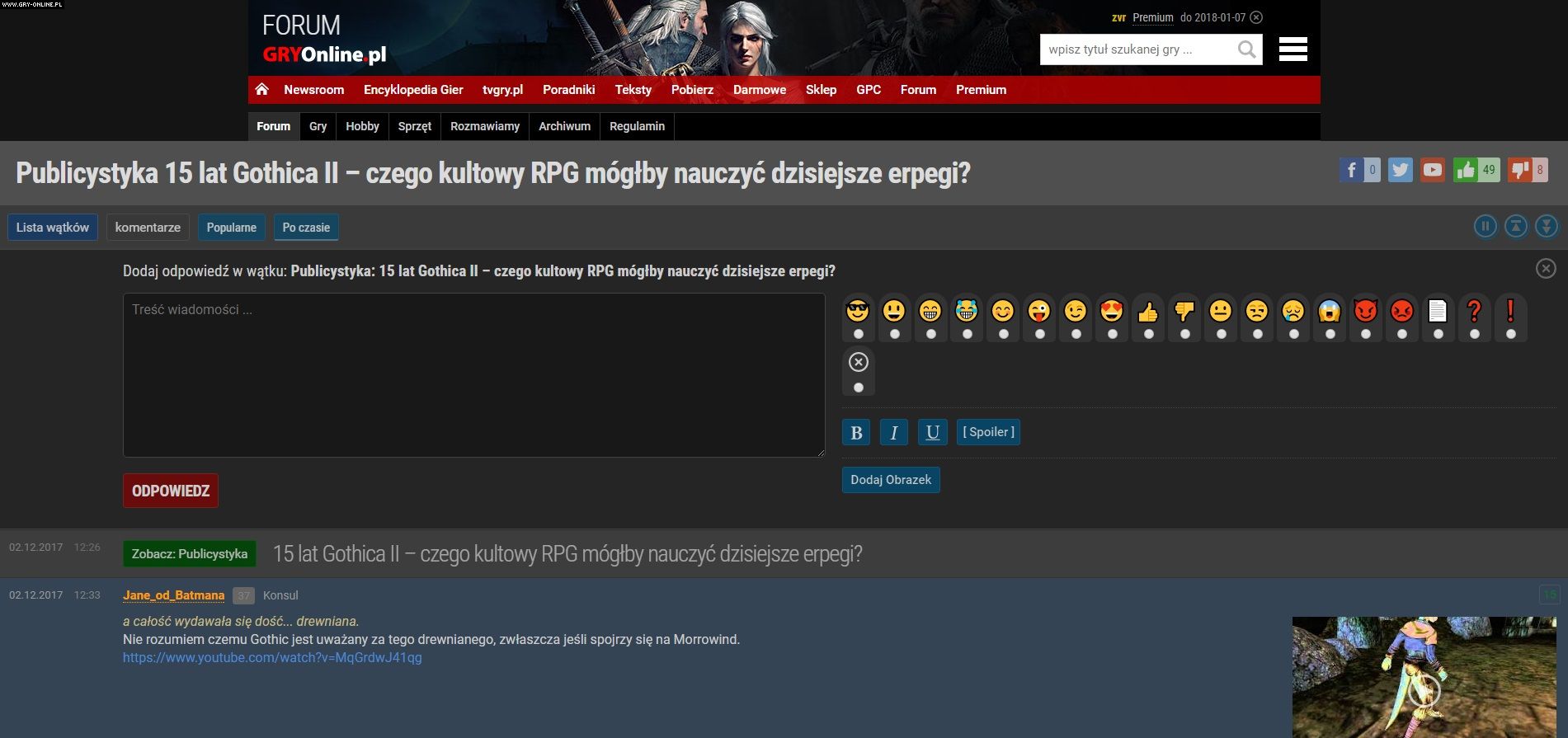Viewport: 1568px width, 738px height.
Task: Insert the red angry face emoji
Action: point(1402,311)
